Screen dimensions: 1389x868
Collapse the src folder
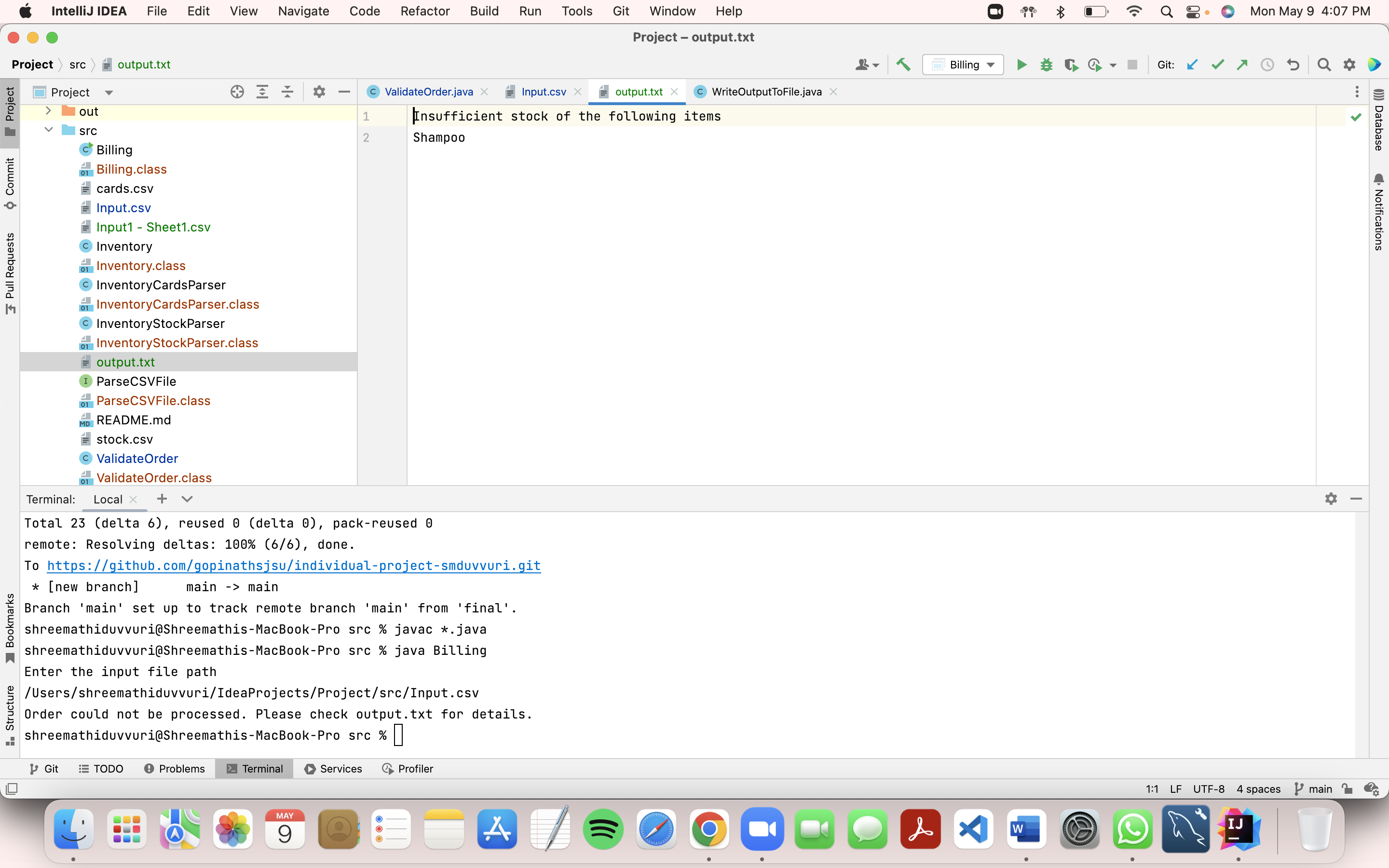coord(49,130)
